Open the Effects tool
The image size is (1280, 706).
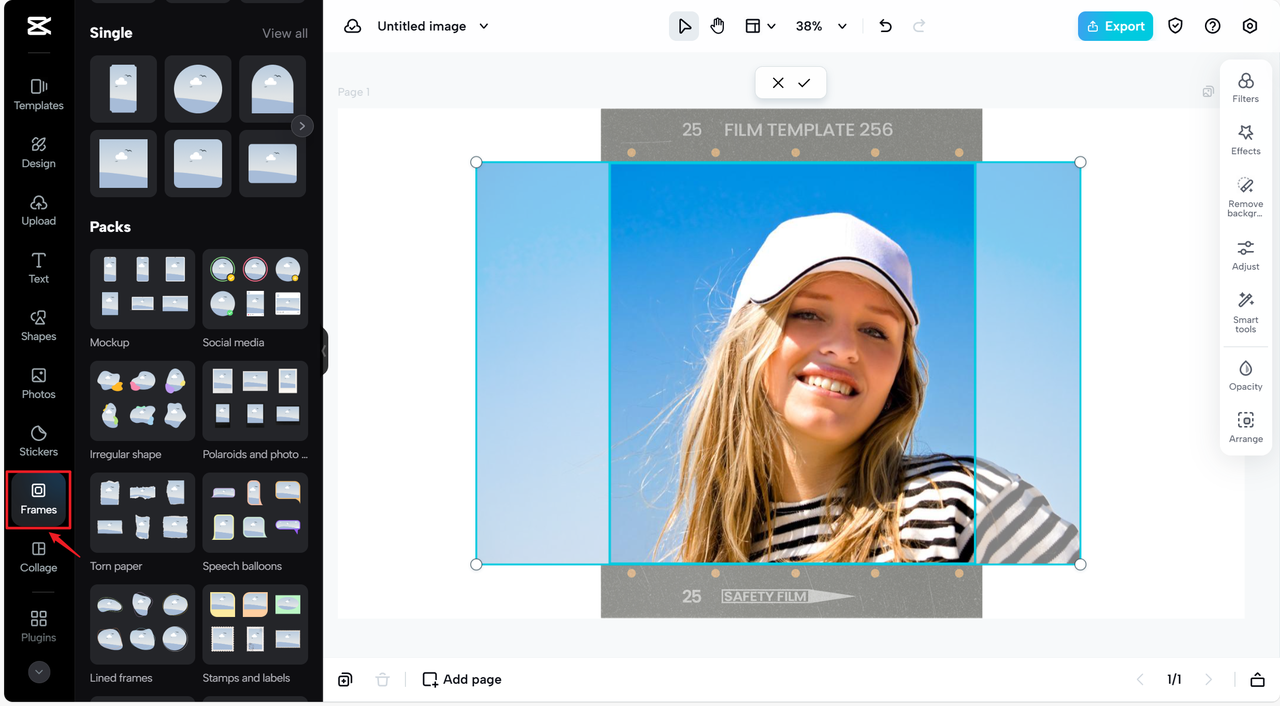(1246, 140)
